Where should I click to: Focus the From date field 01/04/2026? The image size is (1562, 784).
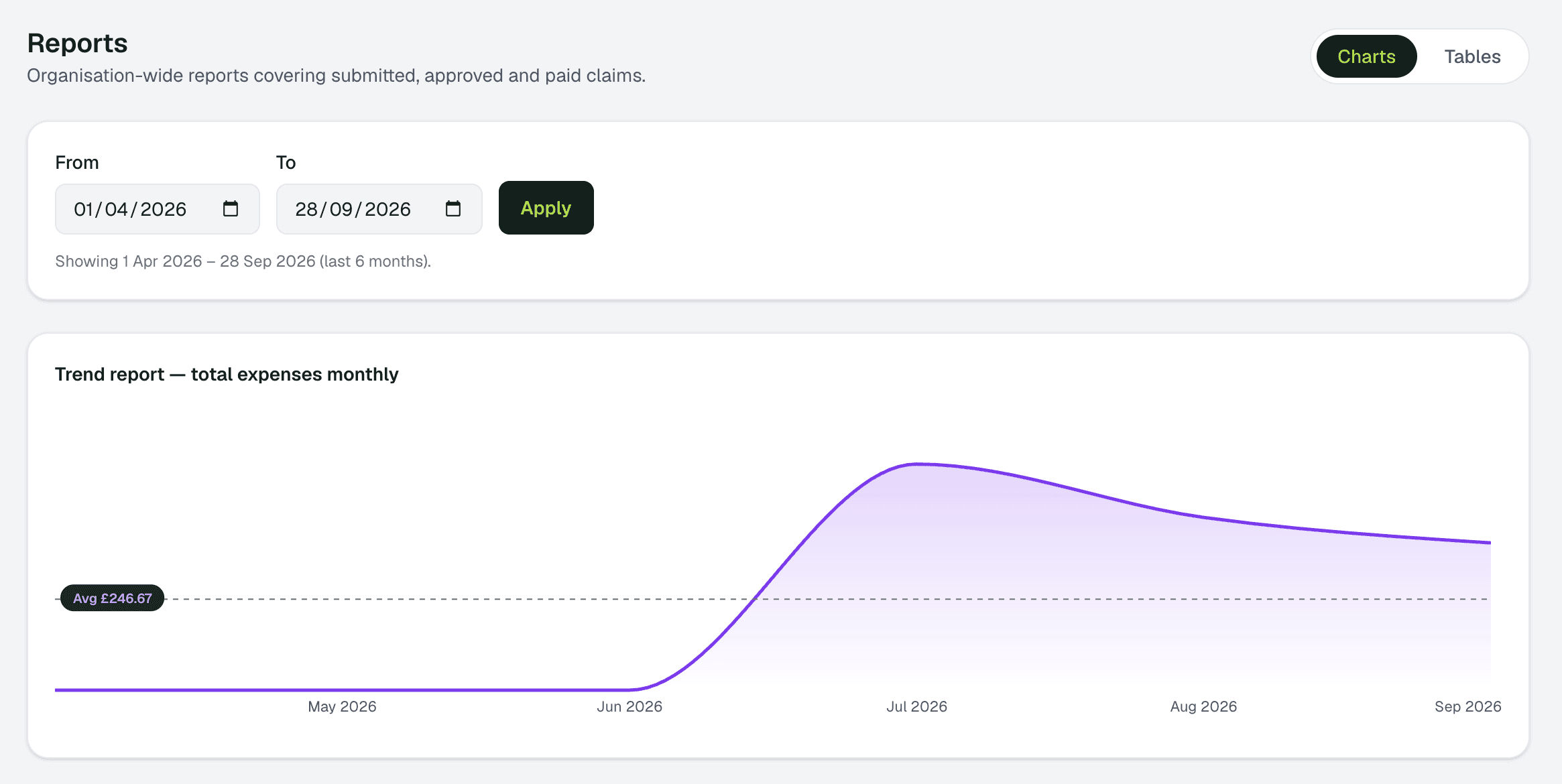click(157, 209)
